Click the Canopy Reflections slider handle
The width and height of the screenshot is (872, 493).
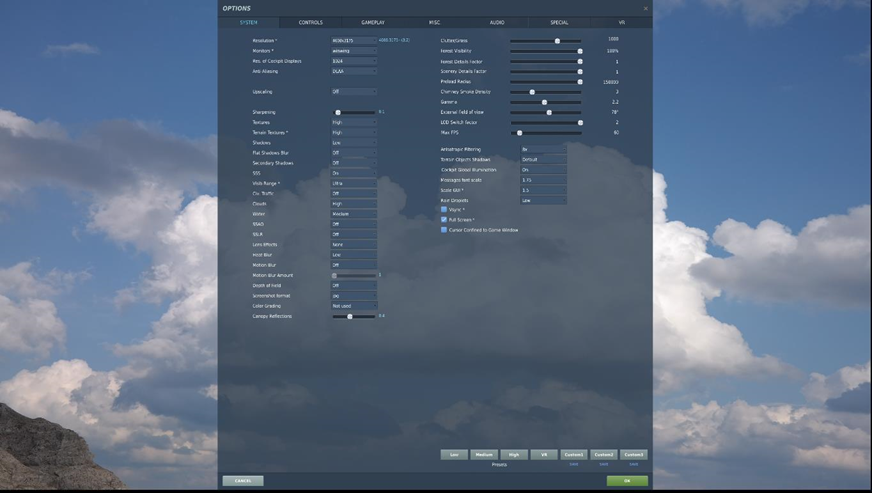point(350,317)
